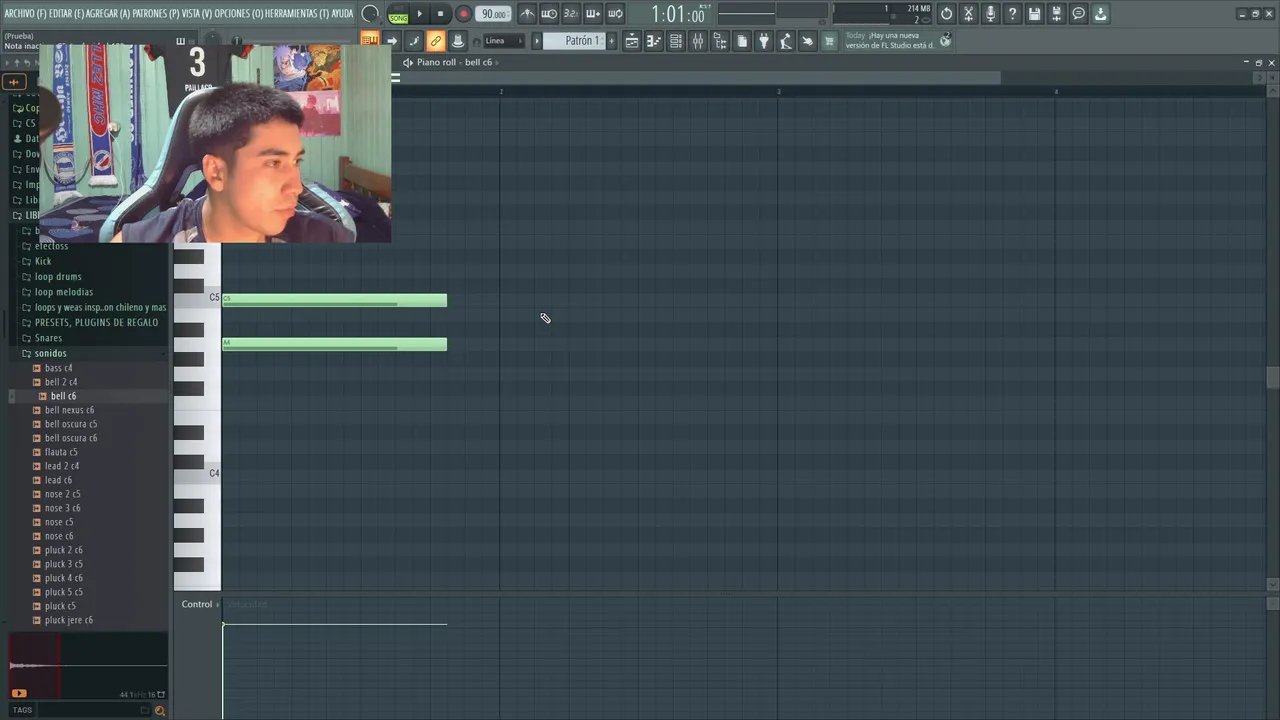1280x720 pixels.
Task: Click the 1:01:00 time display
Action: click(x=678, y=15)
